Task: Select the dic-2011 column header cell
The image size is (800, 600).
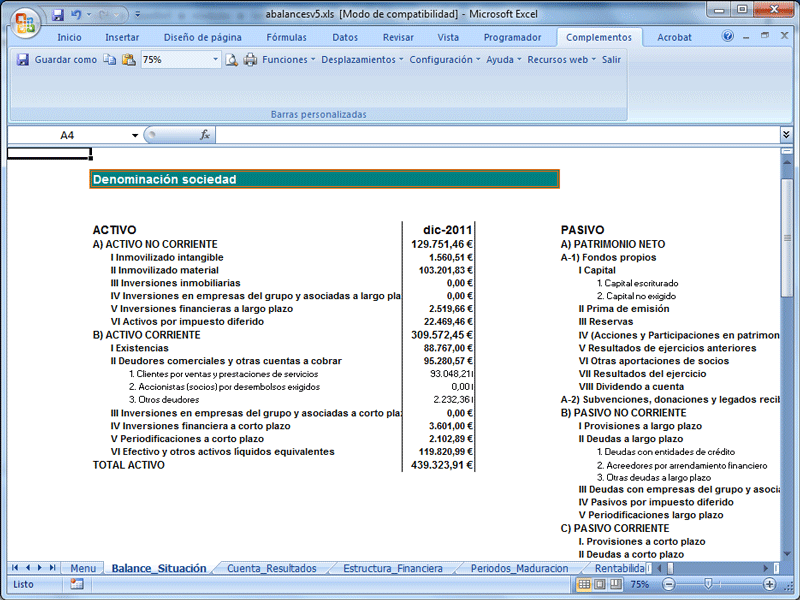Action: pyautogui.click(x=447, y=230)
